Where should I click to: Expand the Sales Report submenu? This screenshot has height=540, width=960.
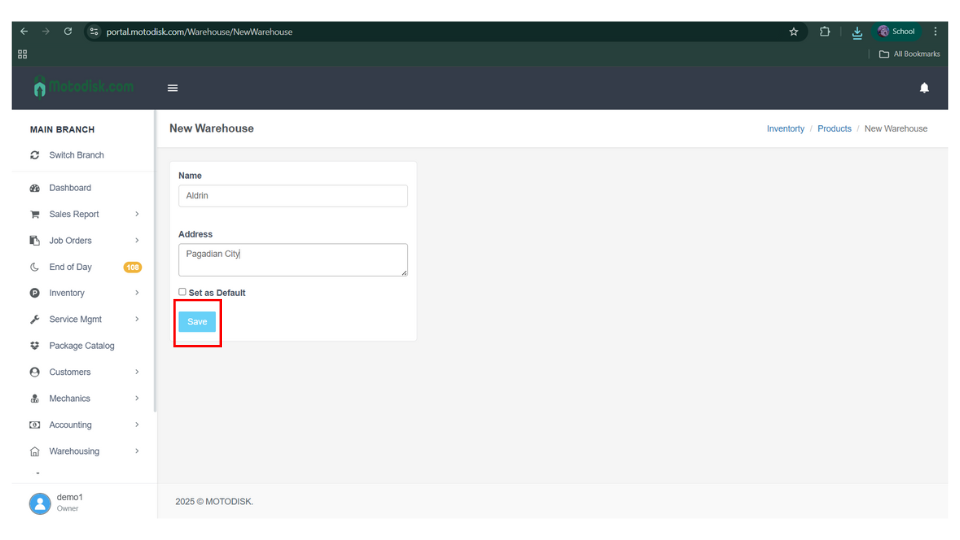(137, 214)
